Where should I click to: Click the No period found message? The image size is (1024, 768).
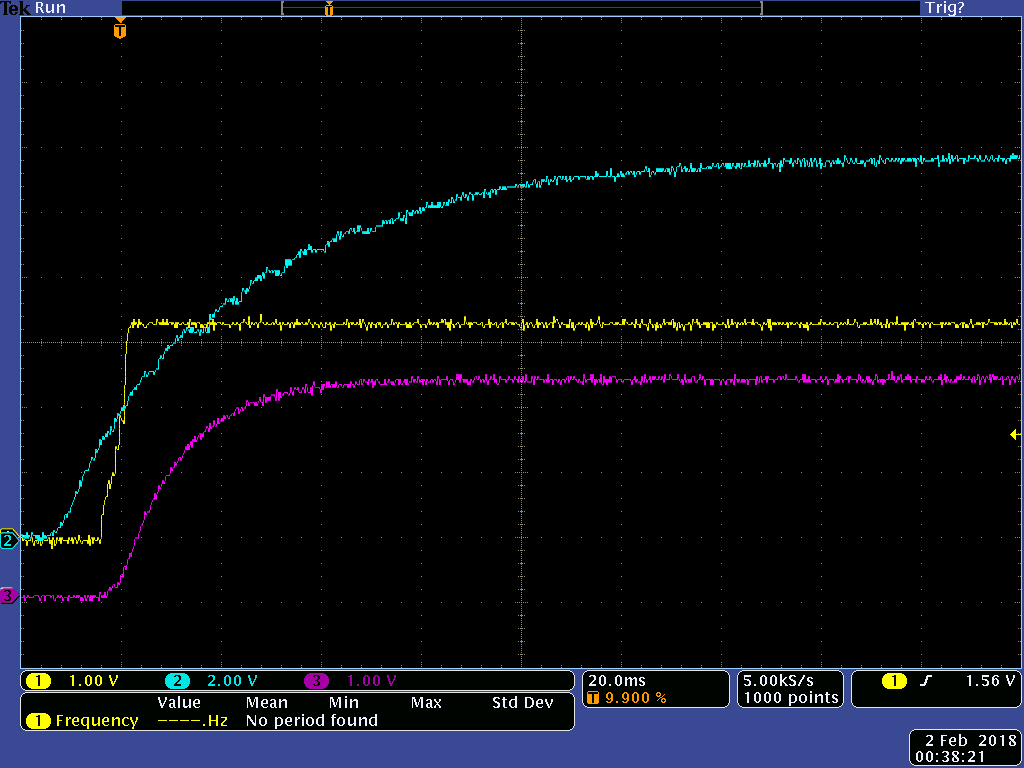pyautogui.click(x=312, y=721)
